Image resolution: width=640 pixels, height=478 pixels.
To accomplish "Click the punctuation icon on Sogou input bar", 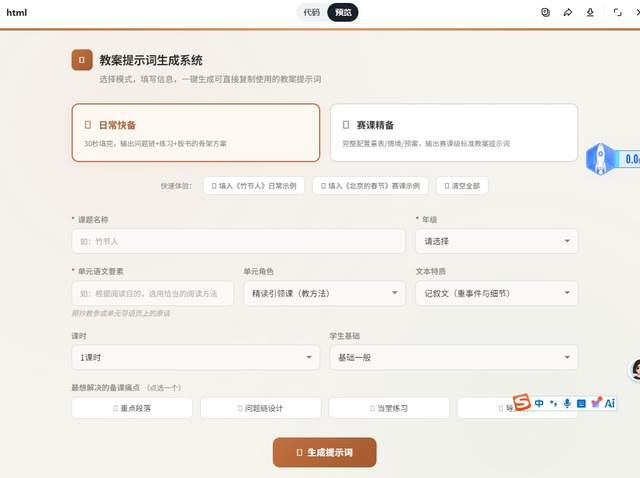I will pos(553,403).
